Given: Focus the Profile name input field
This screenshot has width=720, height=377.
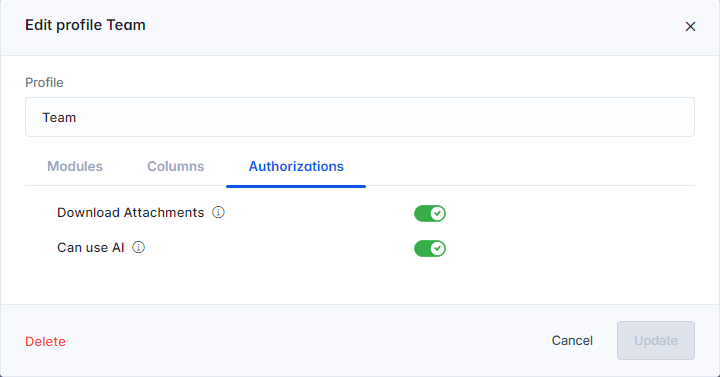Looking at the screenshot, I should [360, 117].
